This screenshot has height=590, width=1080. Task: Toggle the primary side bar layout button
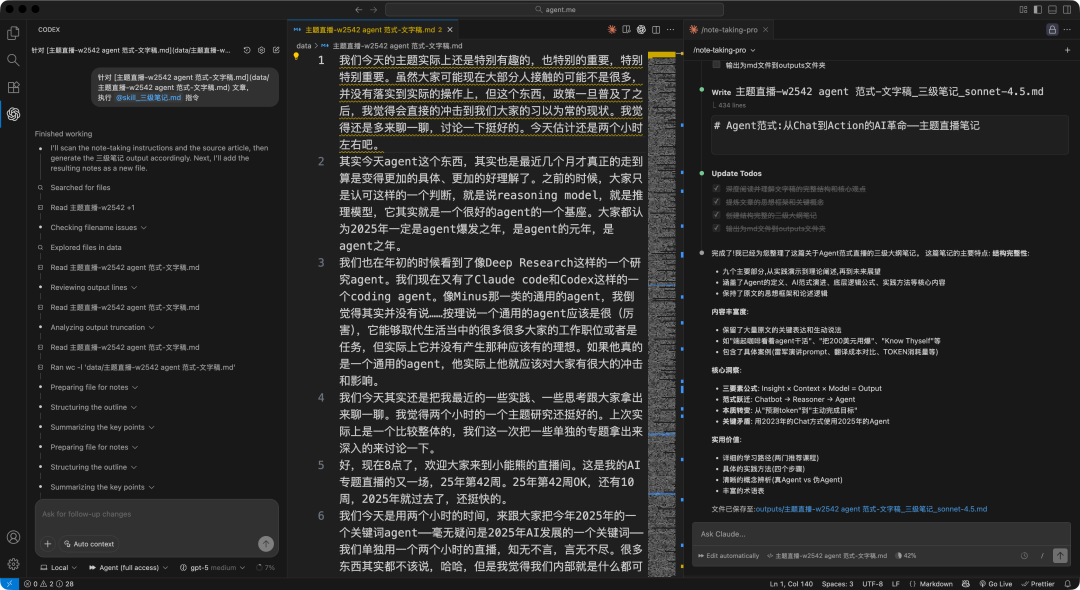point(1038,10)
